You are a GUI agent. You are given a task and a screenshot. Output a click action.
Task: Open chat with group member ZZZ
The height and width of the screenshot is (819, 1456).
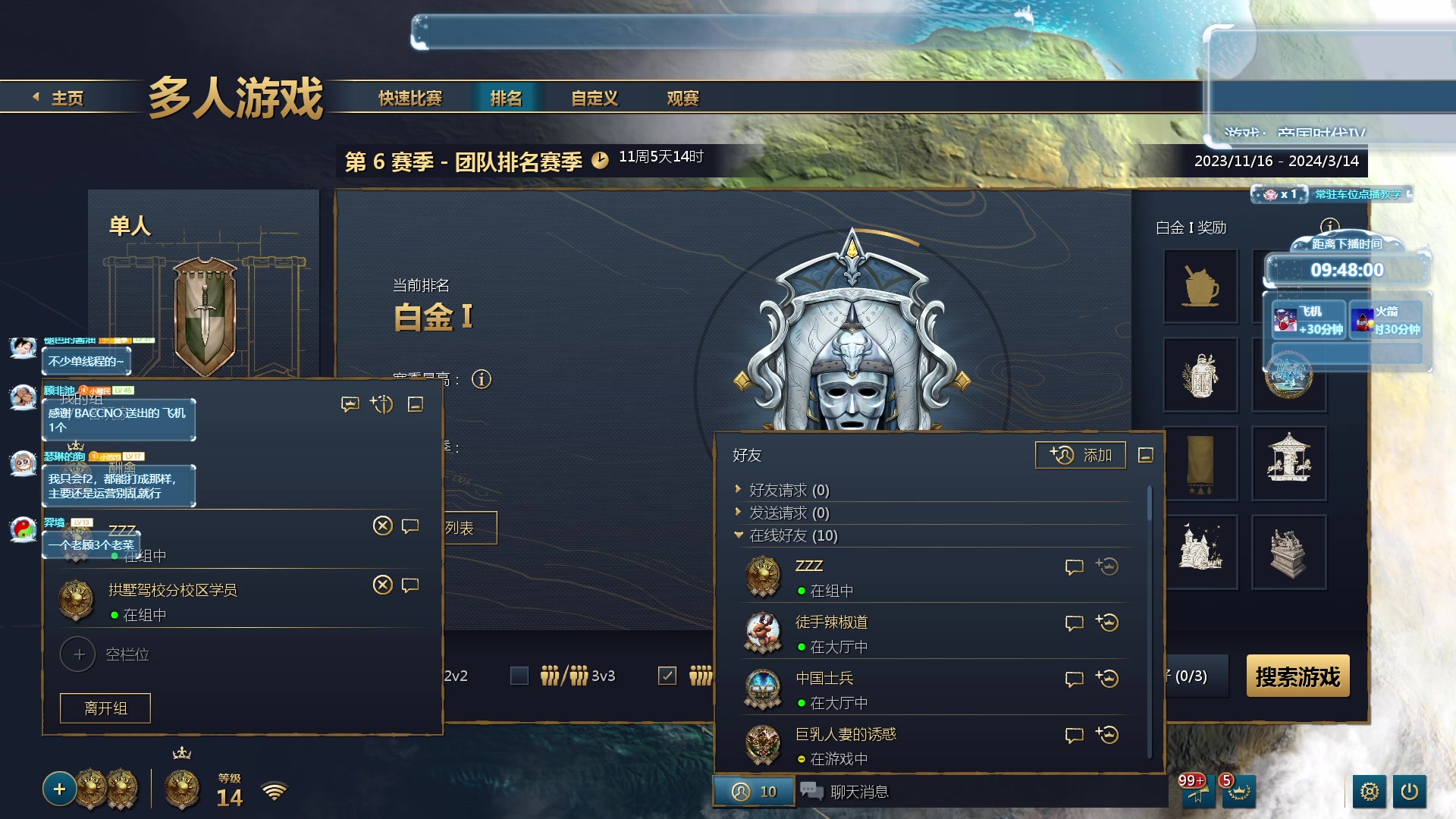coord(410,526)
